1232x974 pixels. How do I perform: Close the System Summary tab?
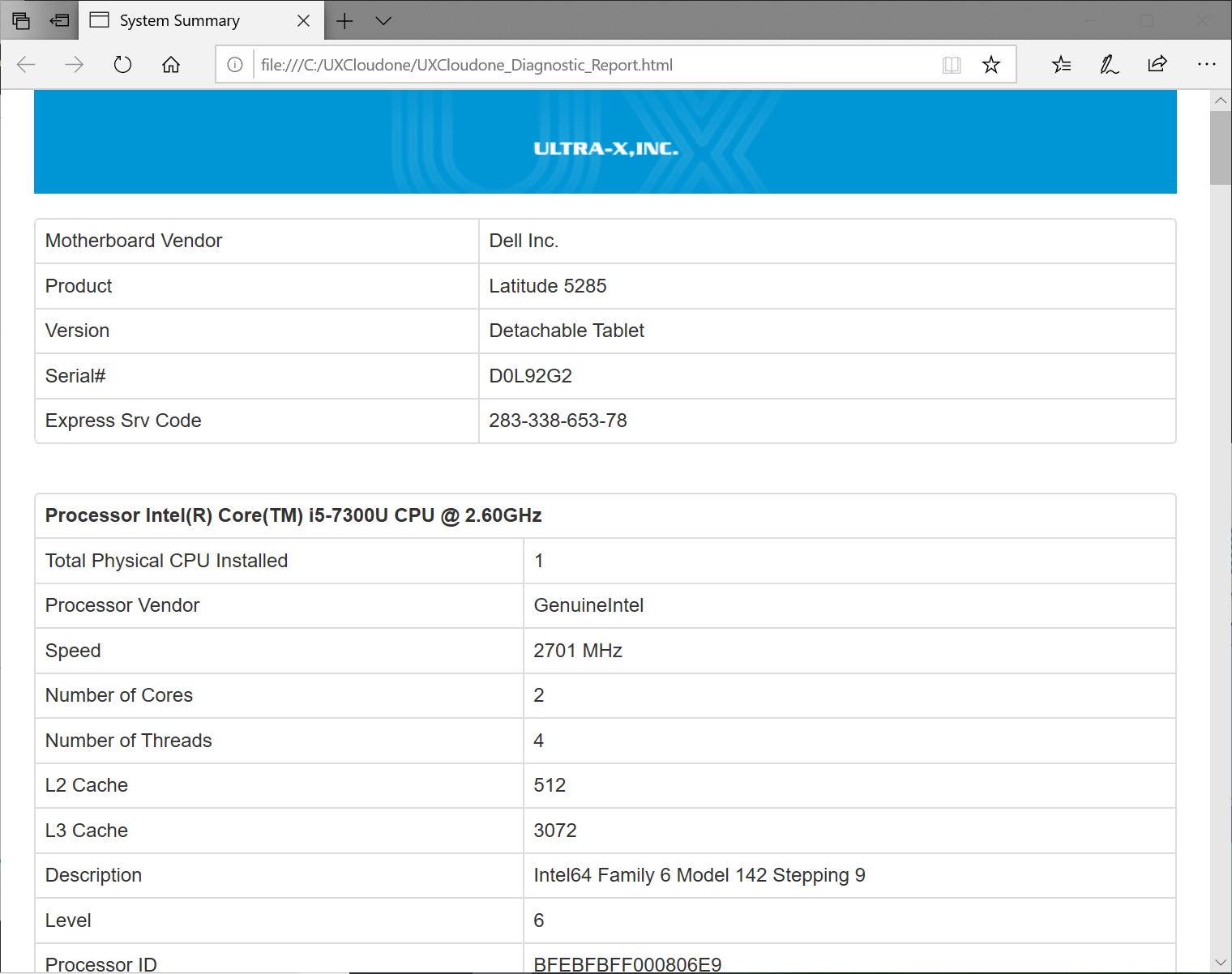pyautogui.click(x=304, y=21)
